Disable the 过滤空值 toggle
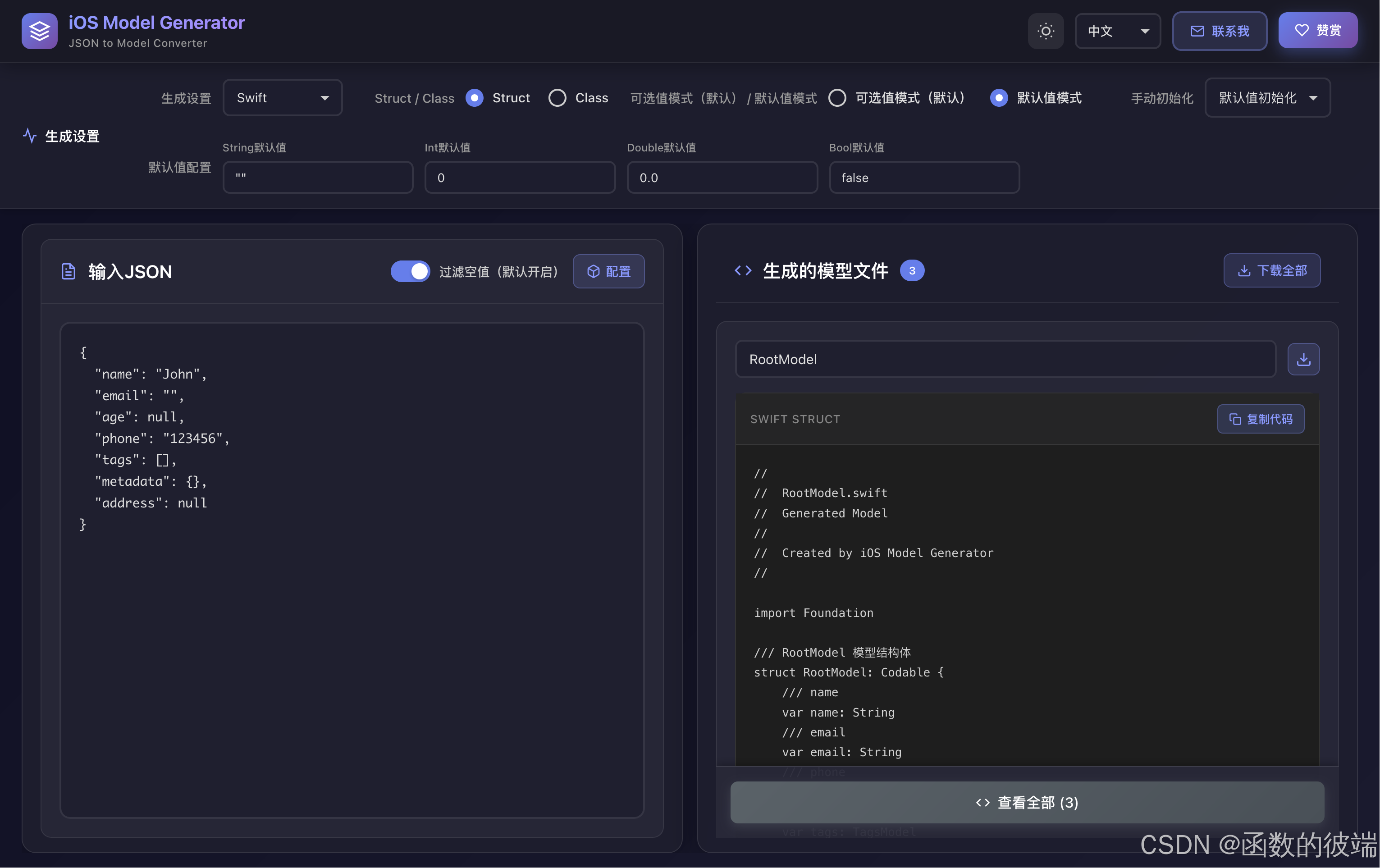Image resolution: width=1380 pixels, height=868 pixels. click(x=410, y=271)
